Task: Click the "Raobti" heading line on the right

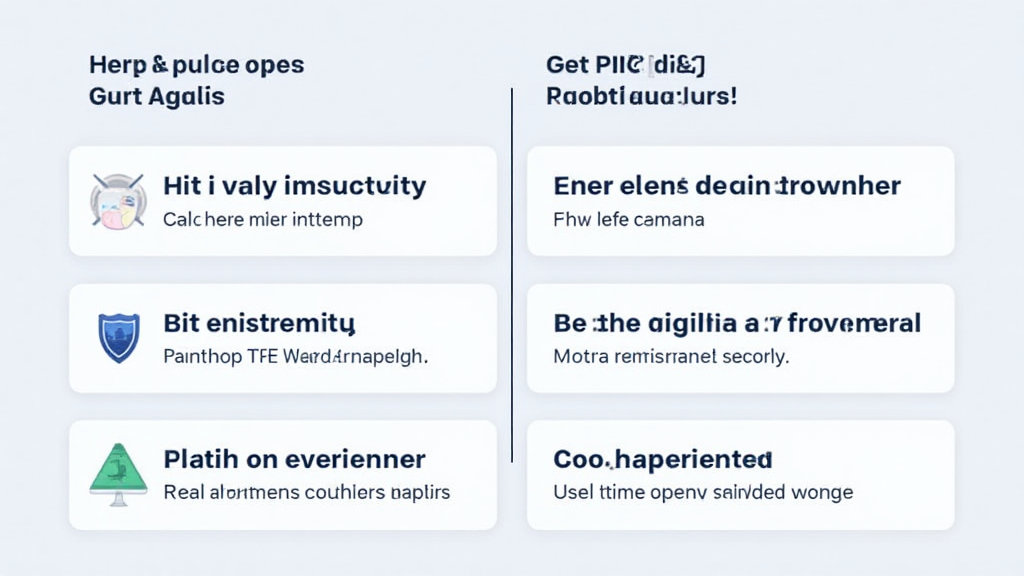Action: tap(642, 97)
